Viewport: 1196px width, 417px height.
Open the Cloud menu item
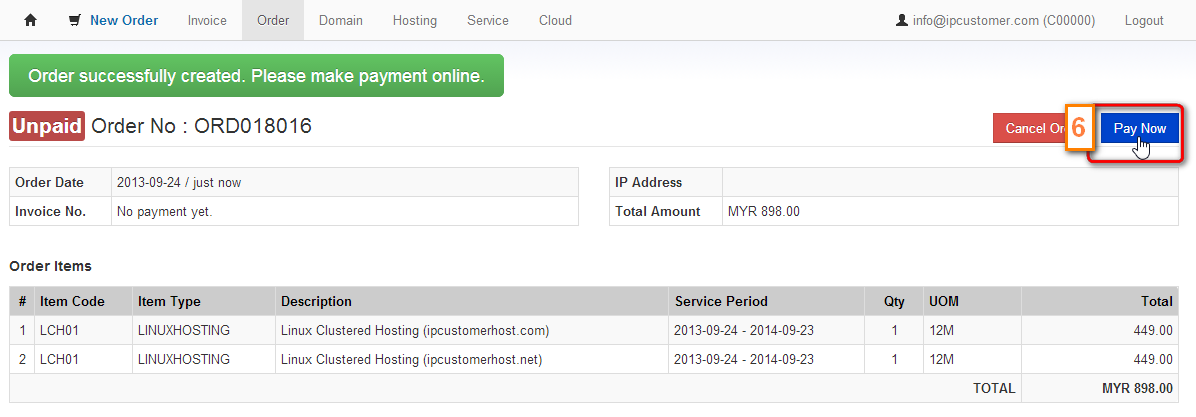(x=555, y=21)
